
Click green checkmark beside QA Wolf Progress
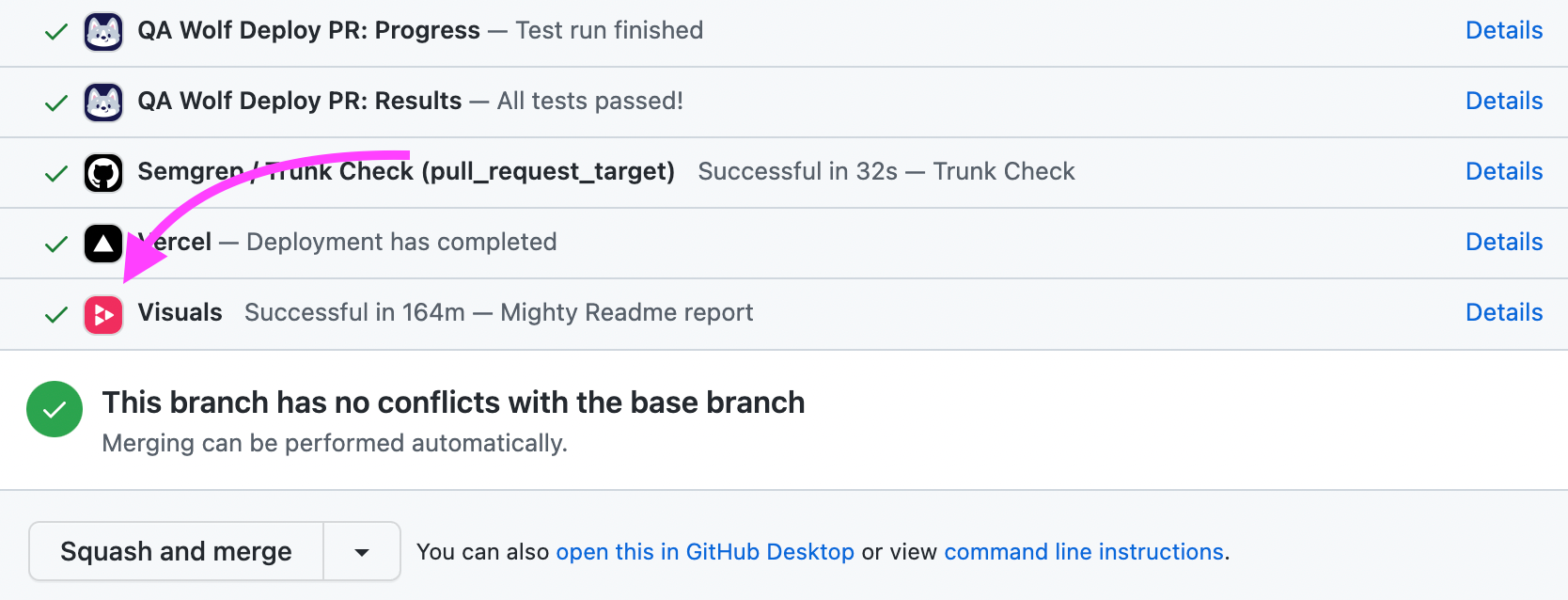click(56, 32)
